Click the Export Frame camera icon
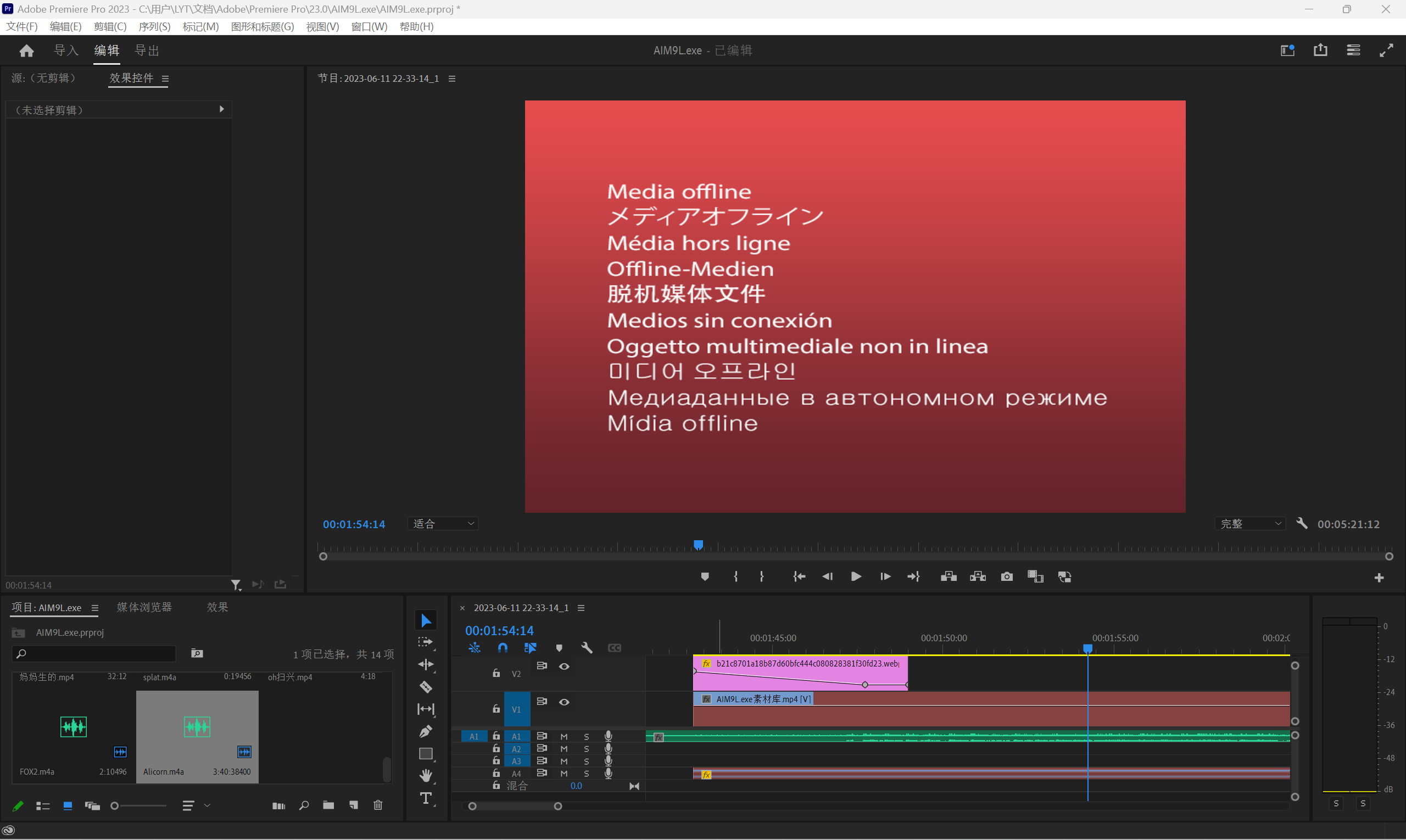 coord(1007,576)
